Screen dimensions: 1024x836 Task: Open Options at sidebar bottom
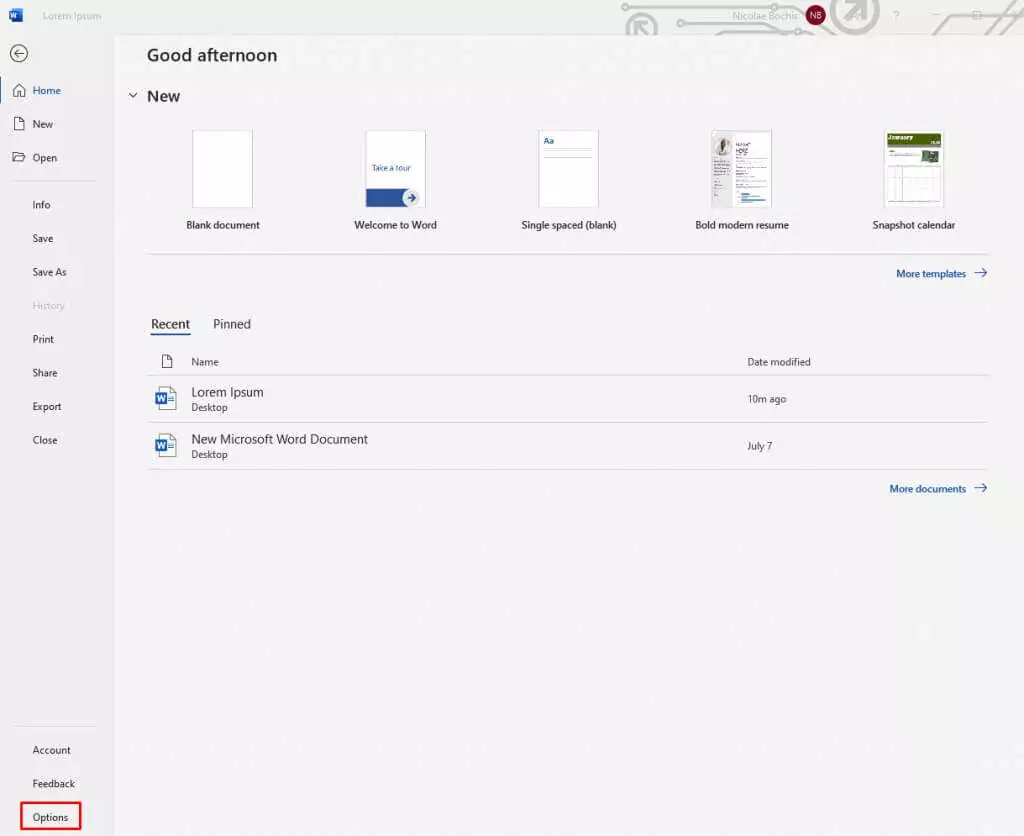pos(50,817)
